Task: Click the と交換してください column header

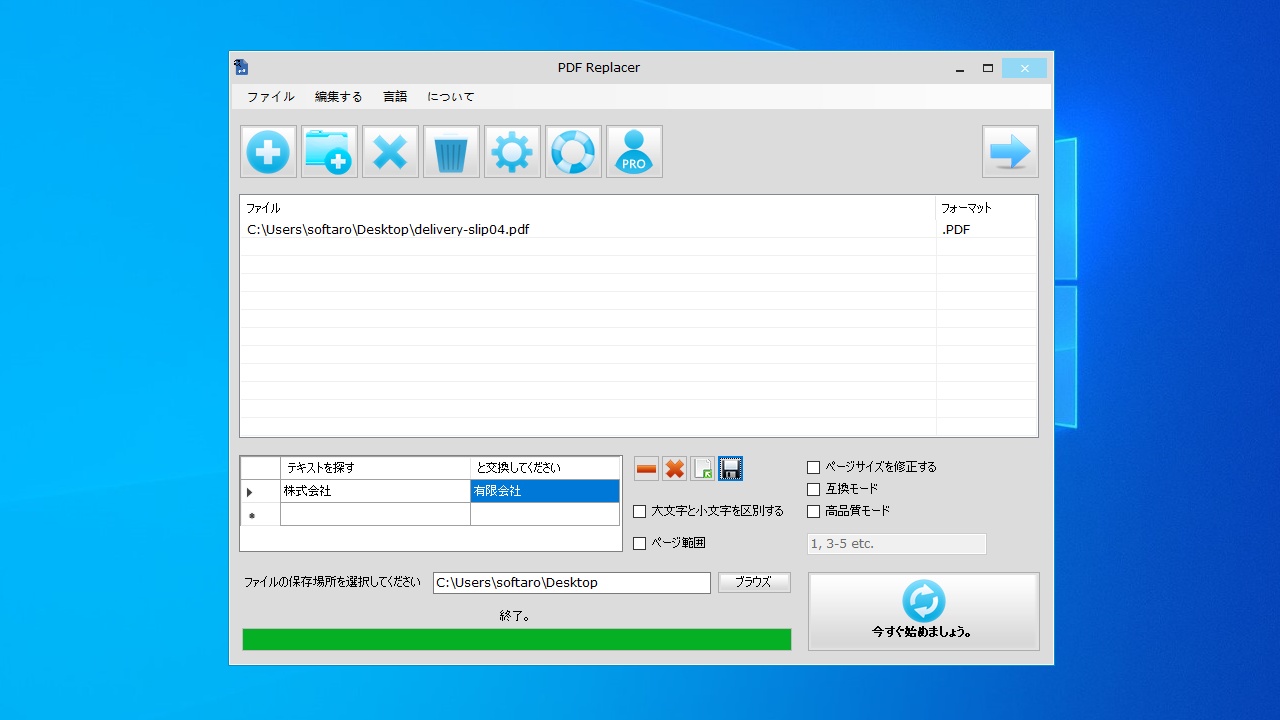Action: pos(545,468)
